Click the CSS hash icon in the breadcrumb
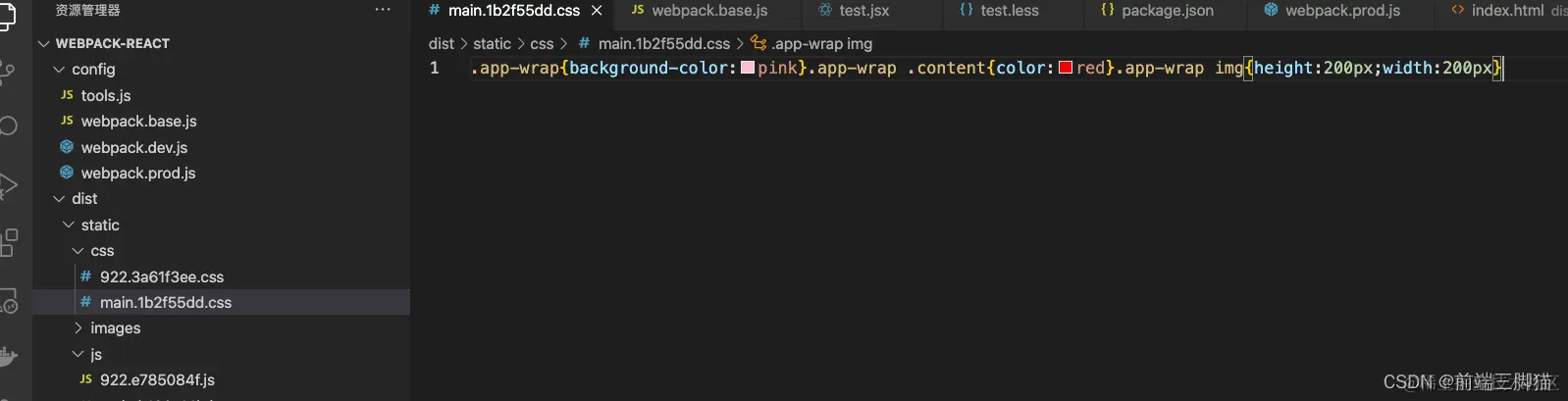The height and width of the screenshot is (401, 1568). (584, 43)
